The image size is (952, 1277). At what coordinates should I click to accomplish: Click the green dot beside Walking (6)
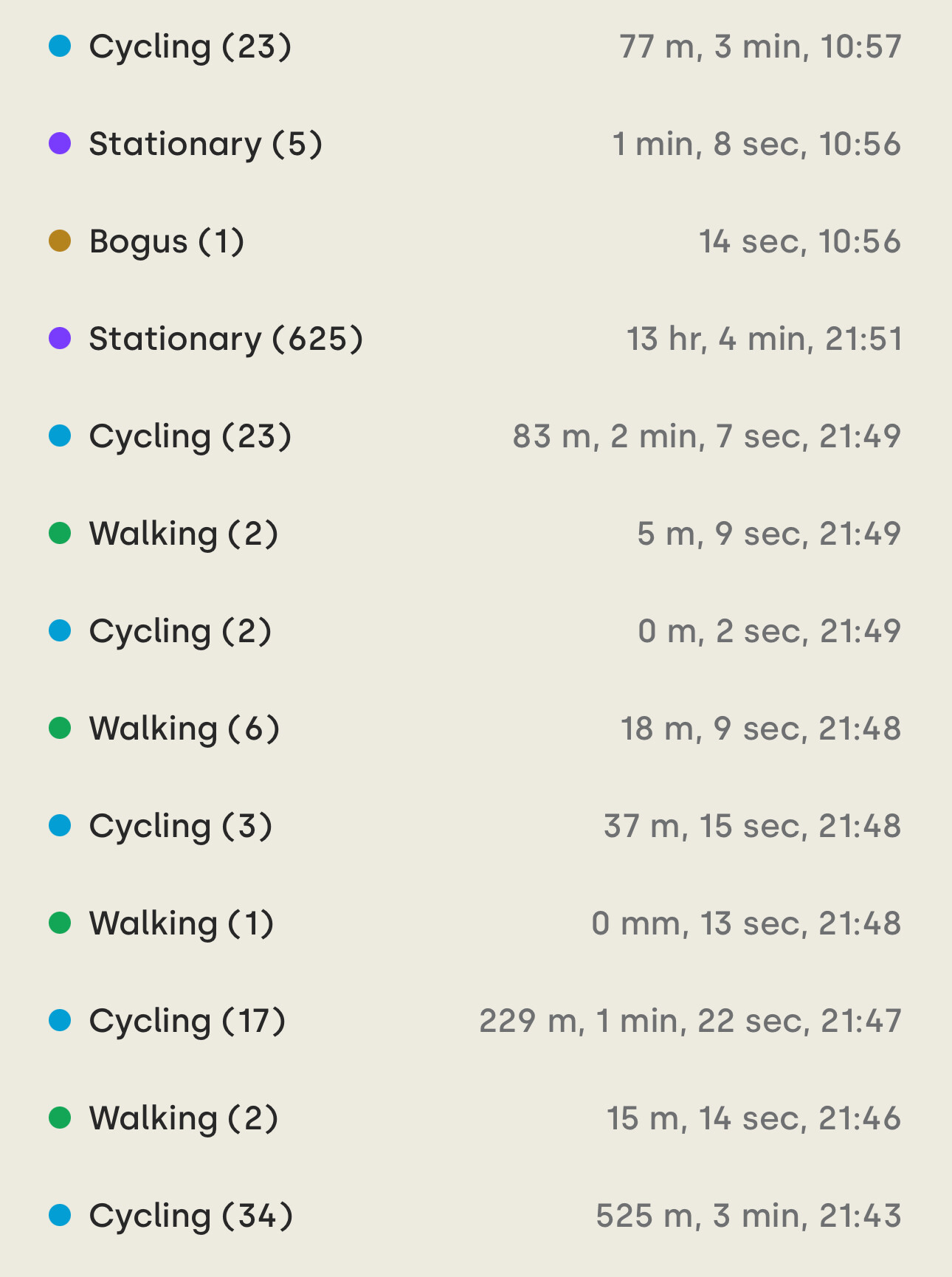(60, 729)
